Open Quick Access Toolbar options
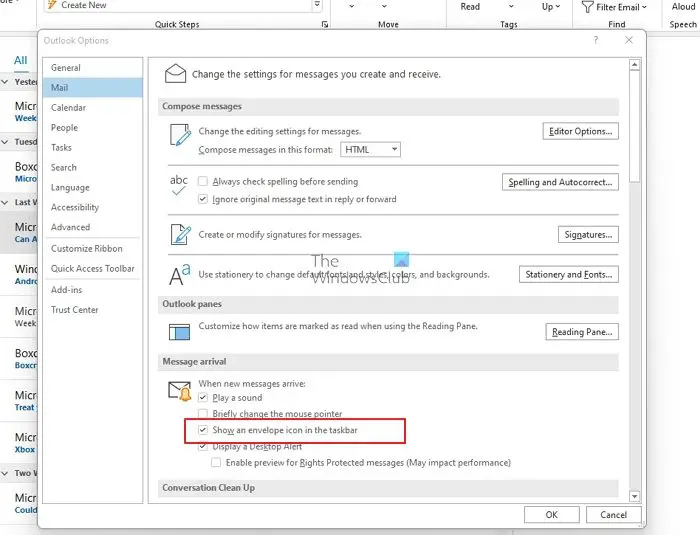This screenshot has height=535, width=700. [x=93, y=268]
